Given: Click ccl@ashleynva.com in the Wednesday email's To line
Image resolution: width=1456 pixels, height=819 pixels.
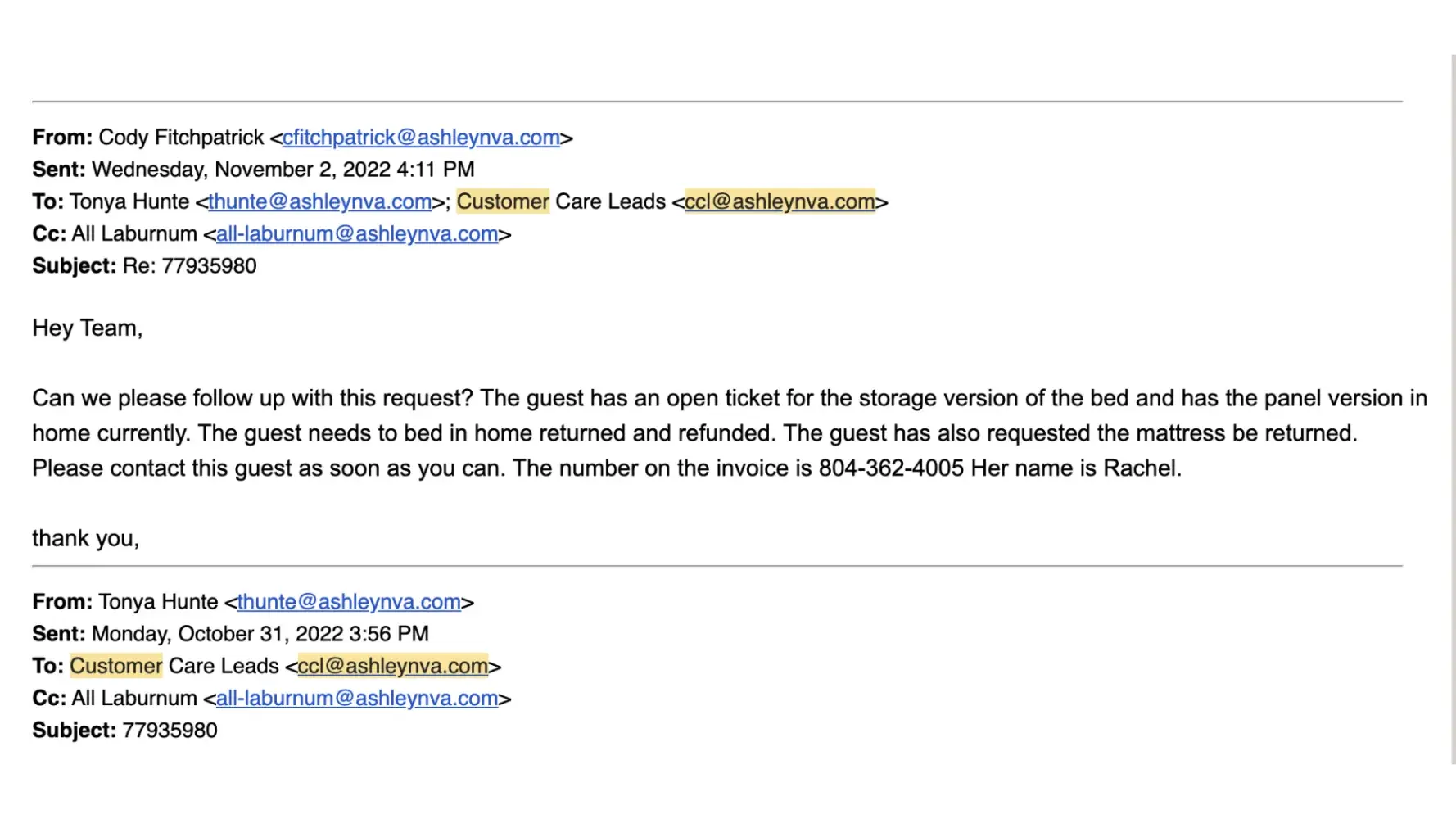Looking at the screenshot, I should [780, 201].
